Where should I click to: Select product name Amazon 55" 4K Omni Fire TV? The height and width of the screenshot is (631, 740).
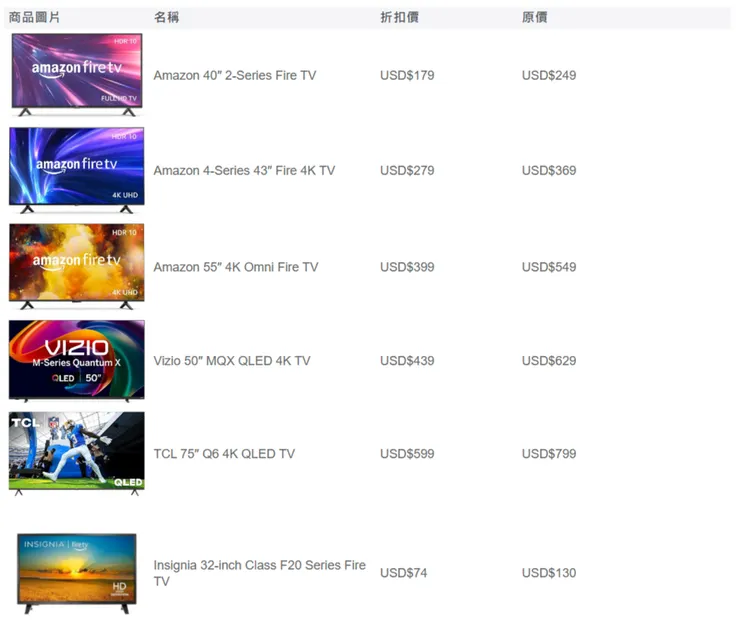(x=235, y=267)
